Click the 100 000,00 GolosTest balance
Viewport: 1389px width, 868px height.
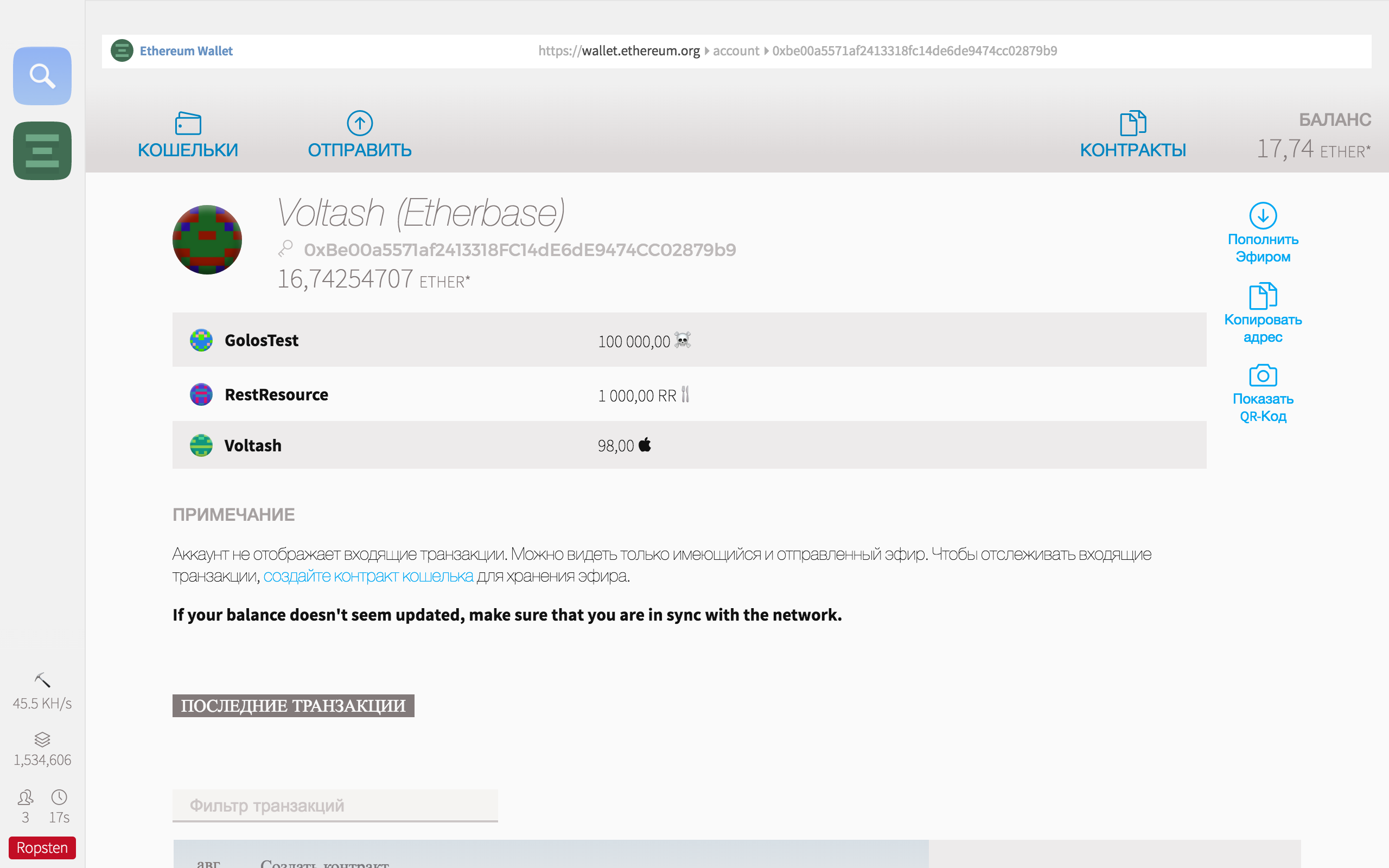pos(634,342)
